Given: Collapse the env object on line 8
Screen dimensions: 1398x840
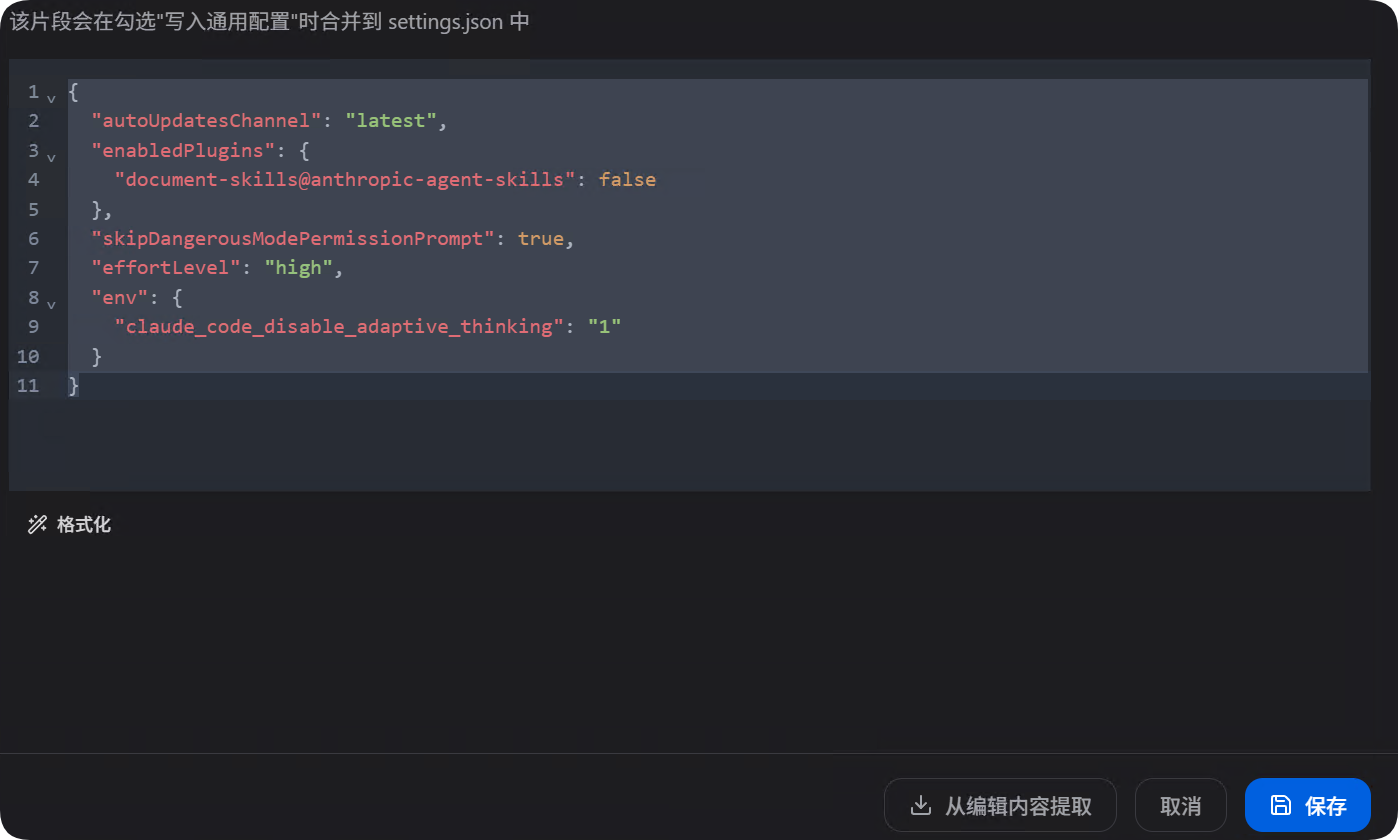Looking at the screenshot, I should click(x=51, y=303).
